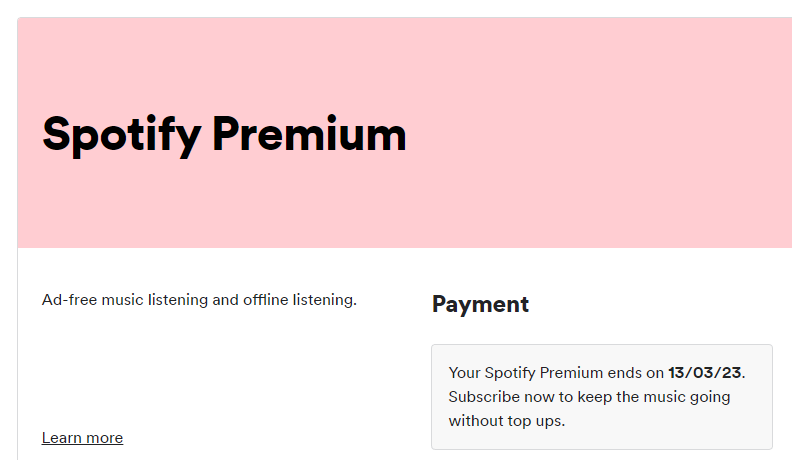Click the ad-free music listening description
The width and height of the screenshot is (792, 460).
(x=199, y=299)
